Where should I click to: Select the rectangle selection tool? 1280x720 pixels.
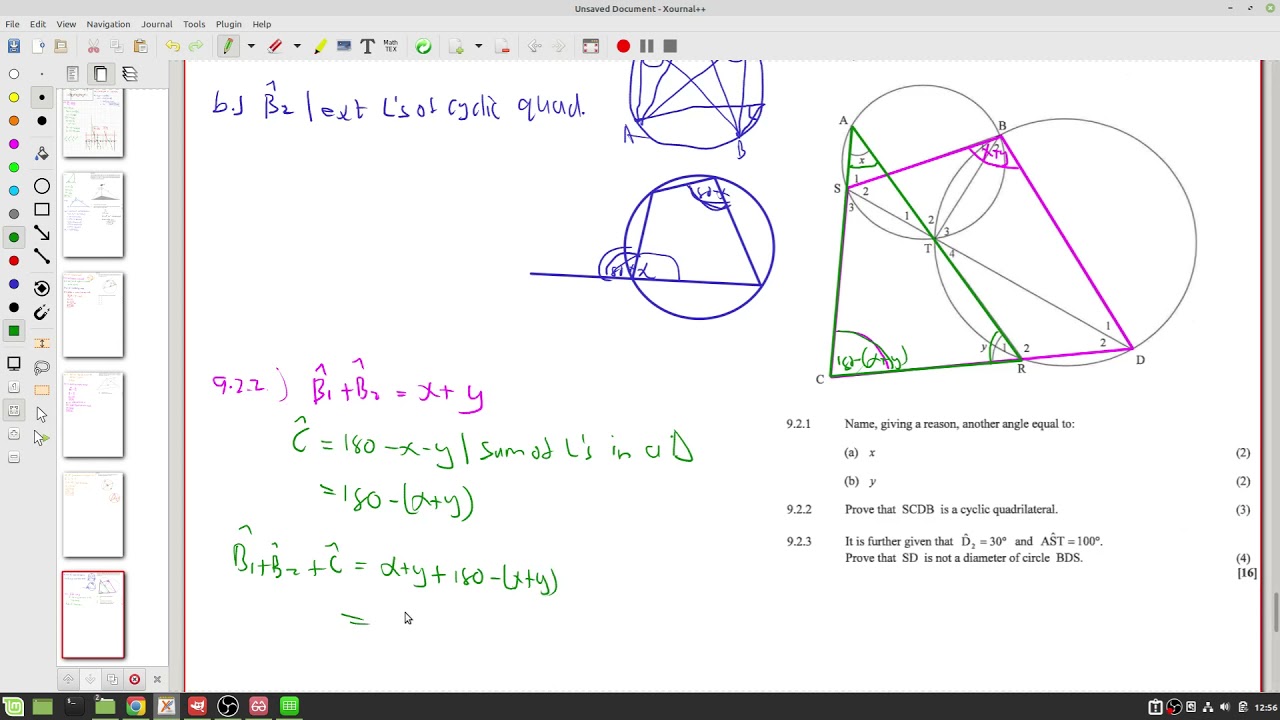[42, 390]
